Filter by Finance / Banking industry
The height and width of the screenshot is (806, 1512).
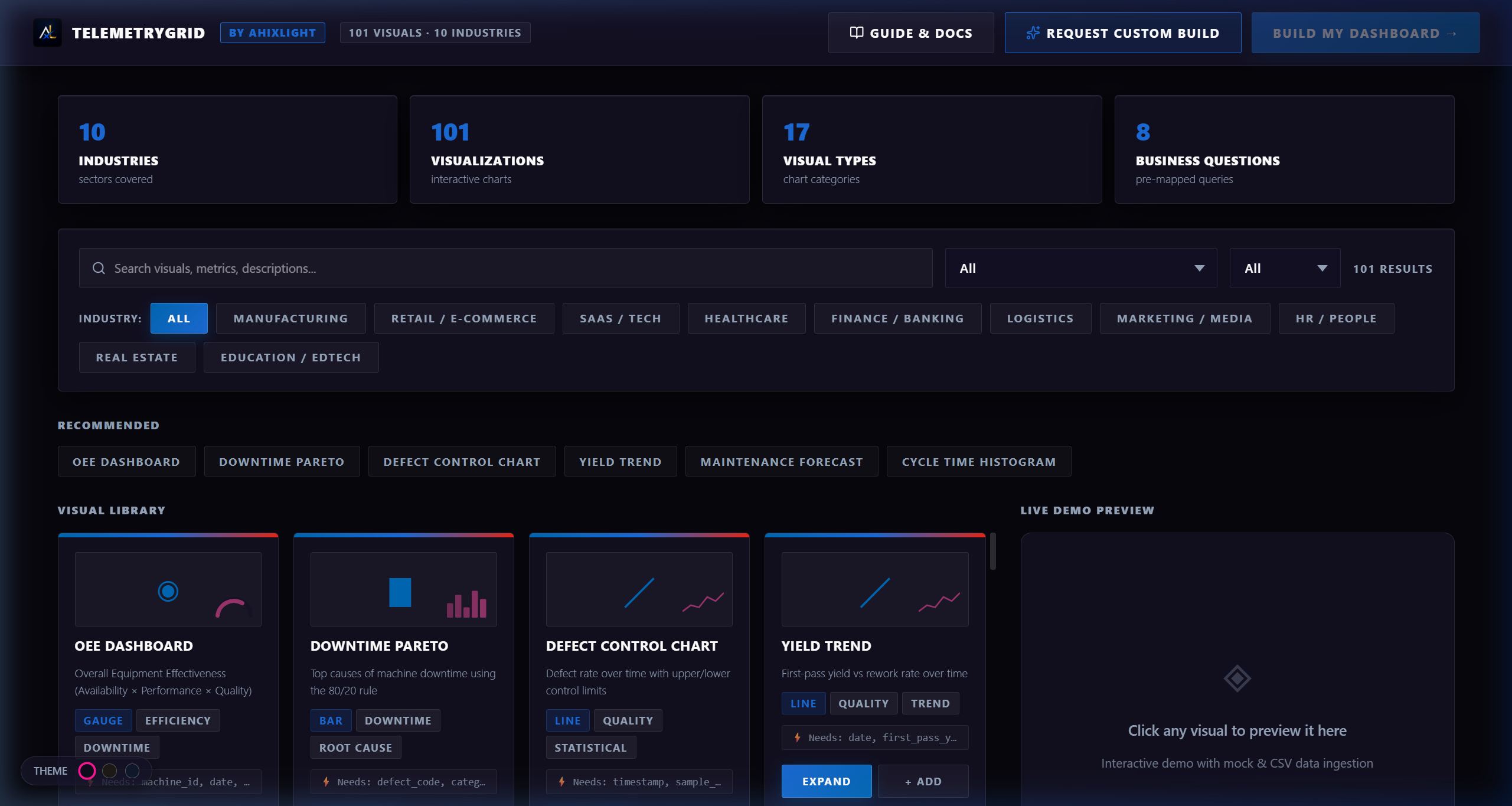pyautogui.click(x=897, y=318)
